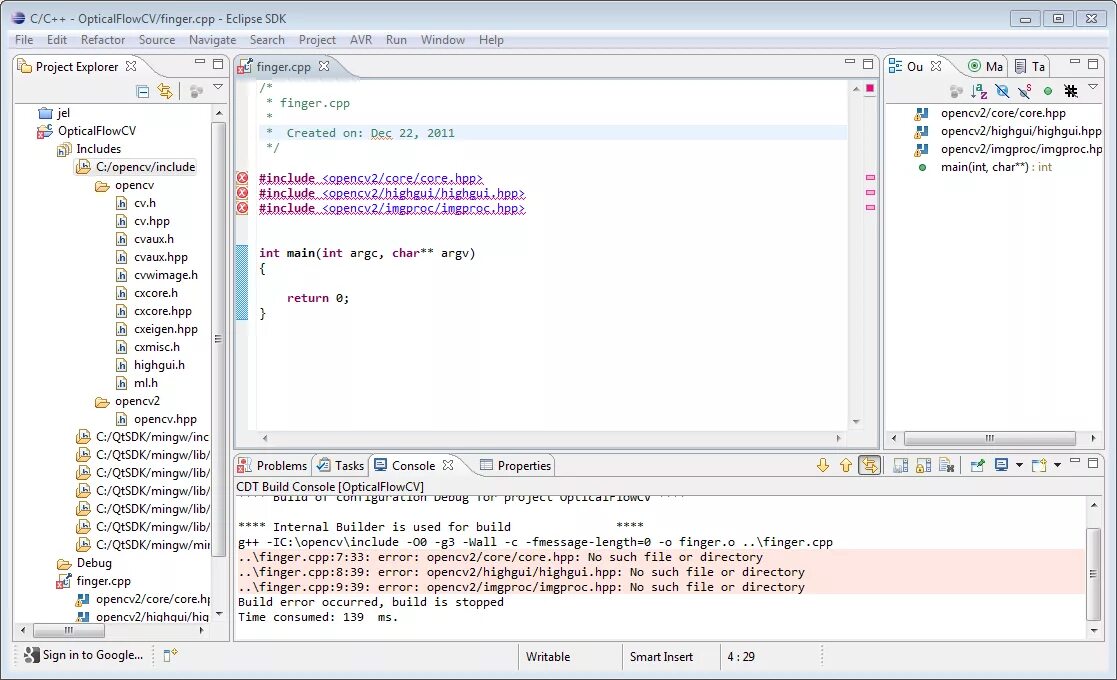
Task: Toggle Hide Static Members in Outline
Action: (x=1024, y=91)
